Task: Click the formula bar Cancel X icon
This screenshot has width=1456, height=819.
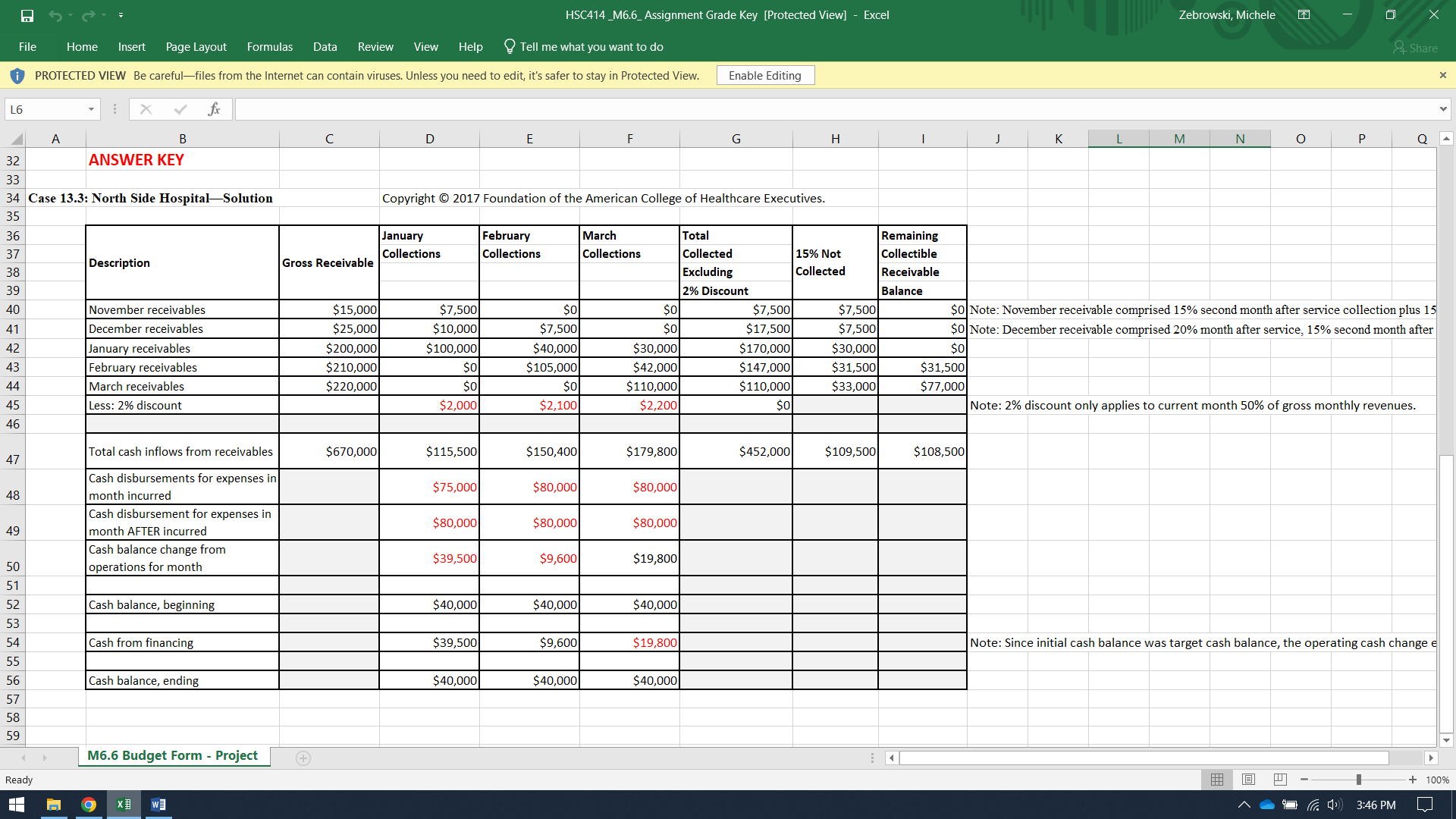Action: pos(146,109)
